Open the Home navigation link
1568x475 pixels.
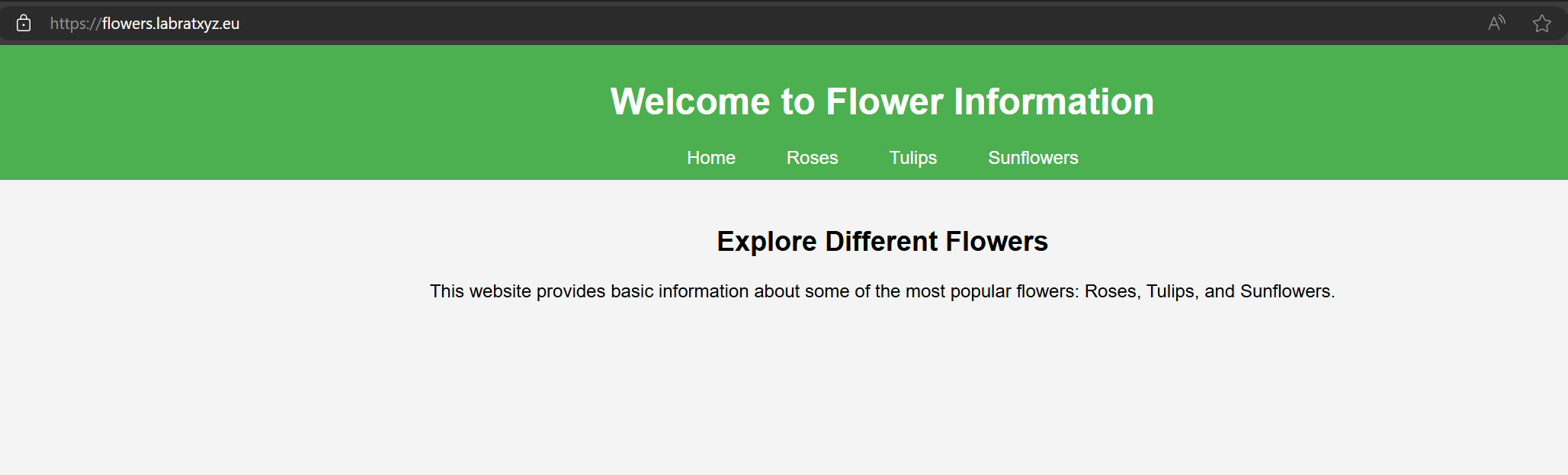point(710,158)
